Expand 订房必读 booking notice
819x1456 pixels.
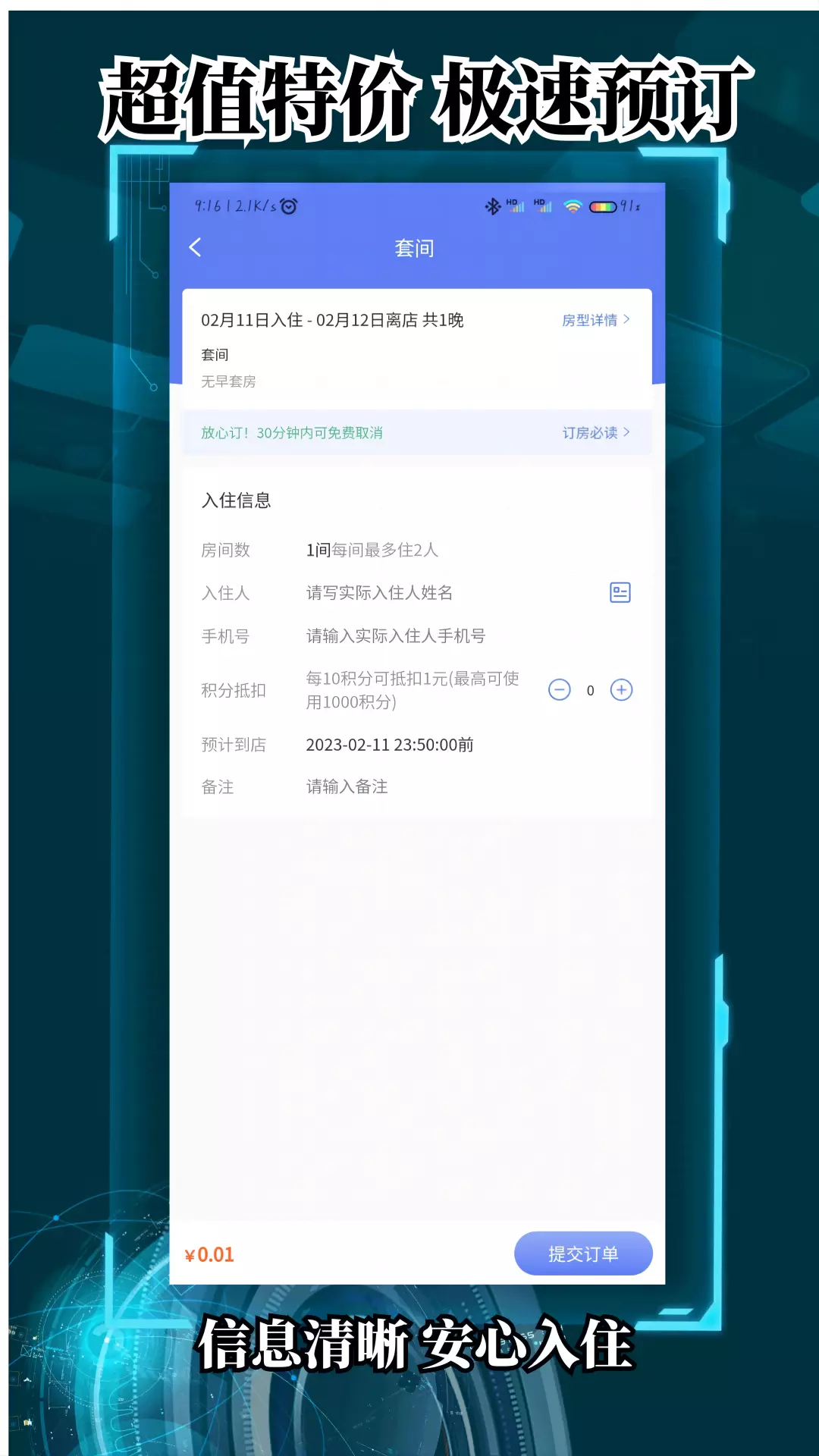coord(596,432)
